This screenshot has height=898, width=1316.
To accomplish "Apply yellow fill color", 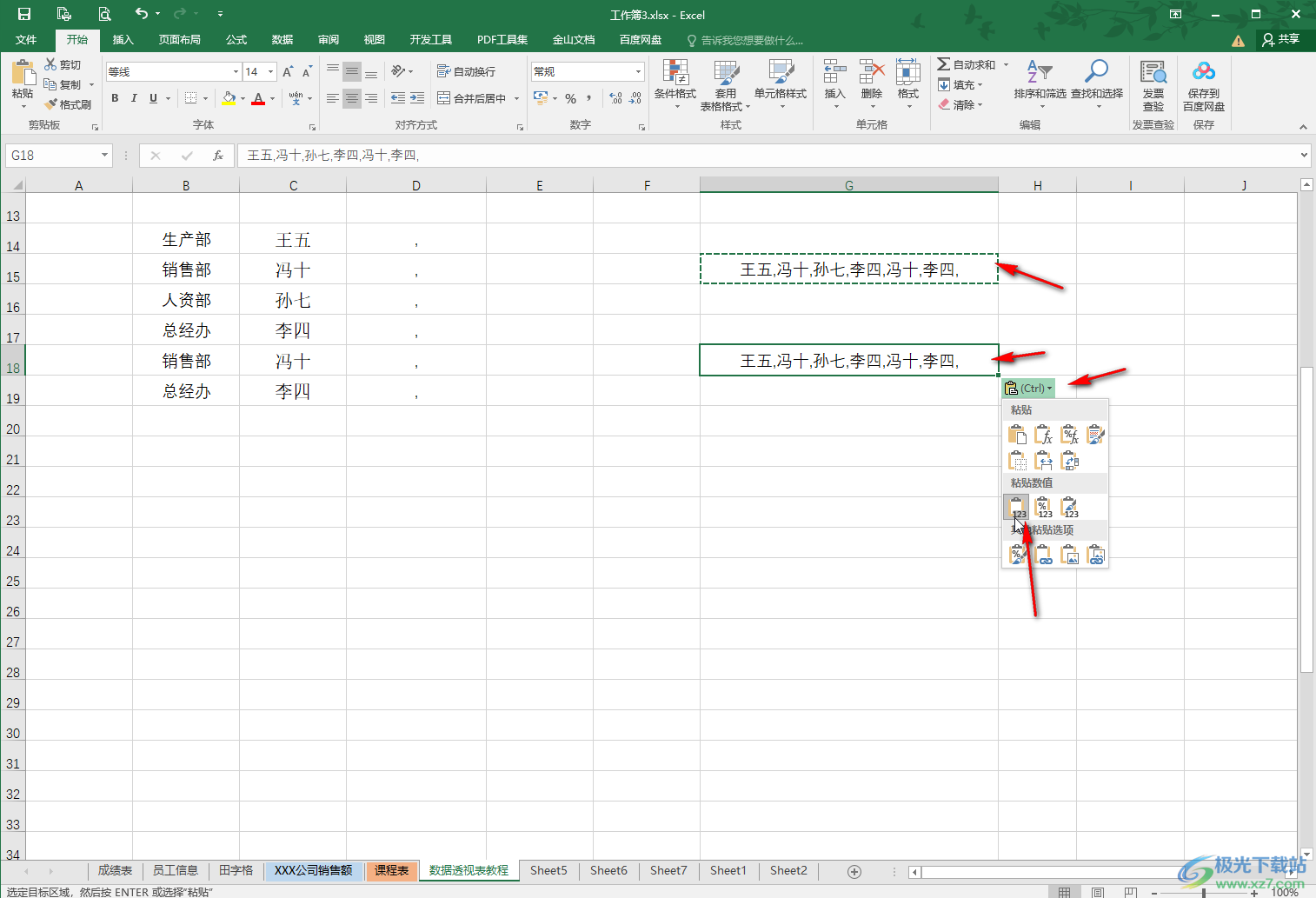I will coord(229,98).
